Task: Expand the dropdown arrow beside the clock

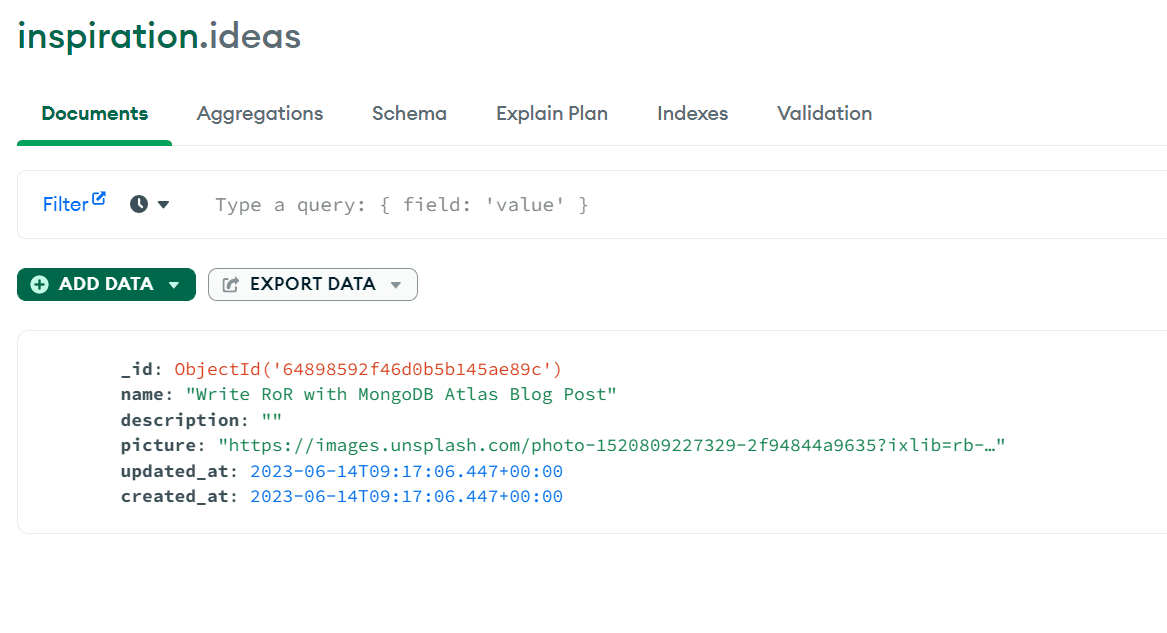Action: (164, 205)
